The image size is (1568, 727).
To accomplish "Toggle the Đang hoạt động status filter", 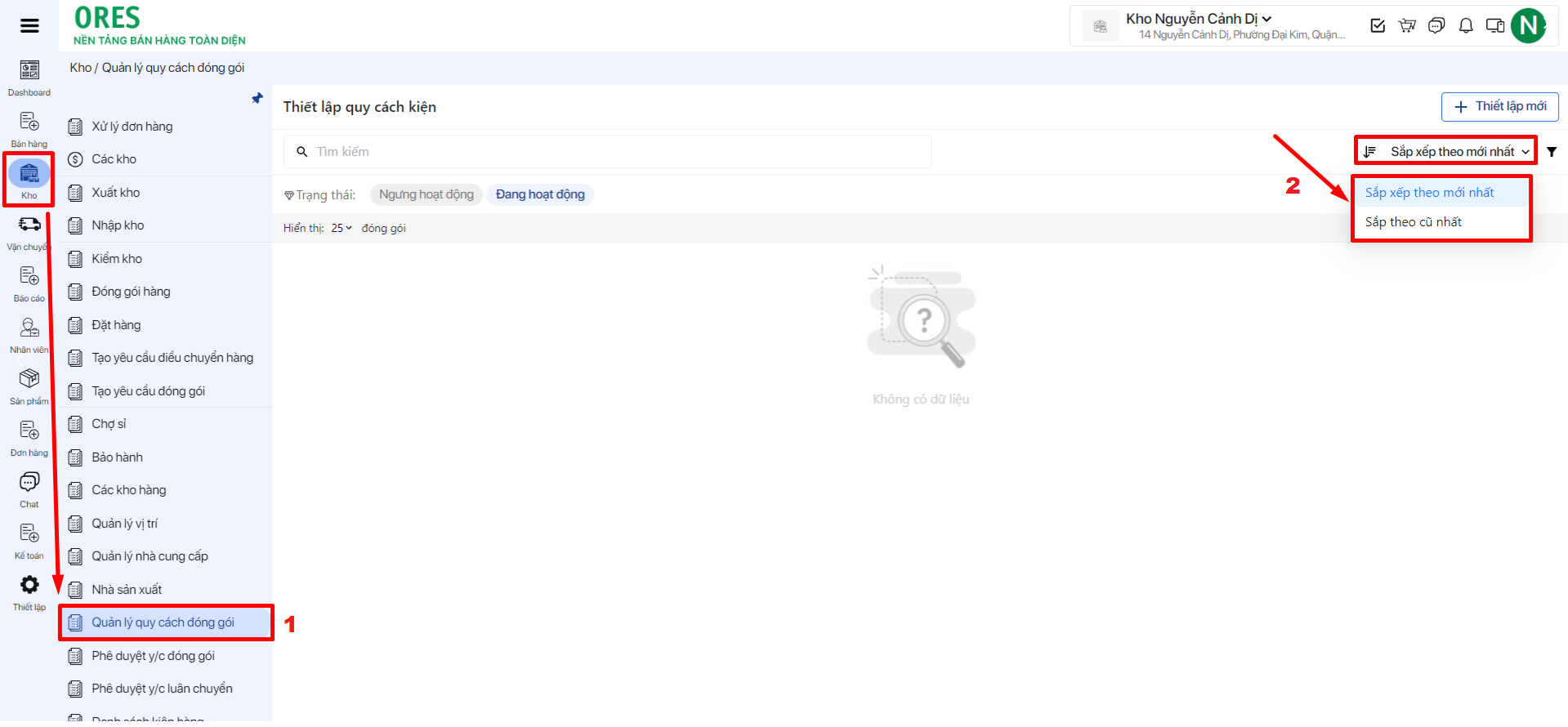I will click(x=540, y=194).
